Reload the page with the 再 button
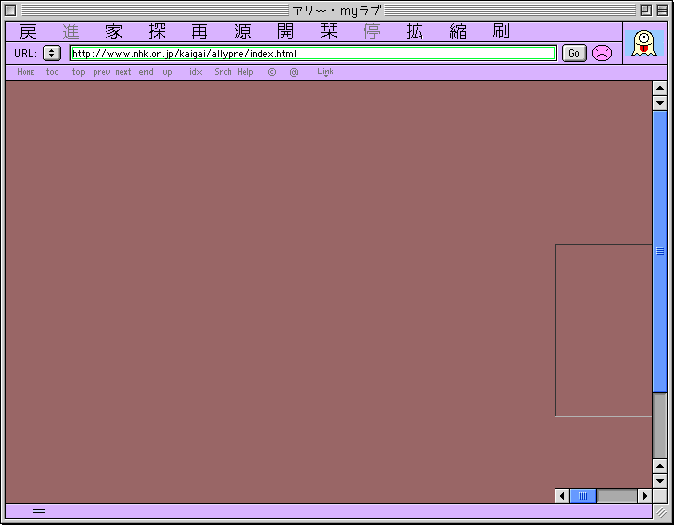The image size is (674, 525). pos(199,31)
